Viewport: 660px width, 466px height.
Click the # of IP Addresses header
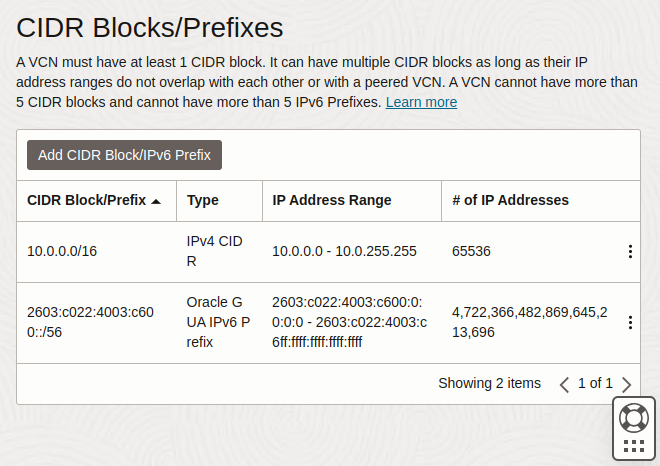click(510, 200)
